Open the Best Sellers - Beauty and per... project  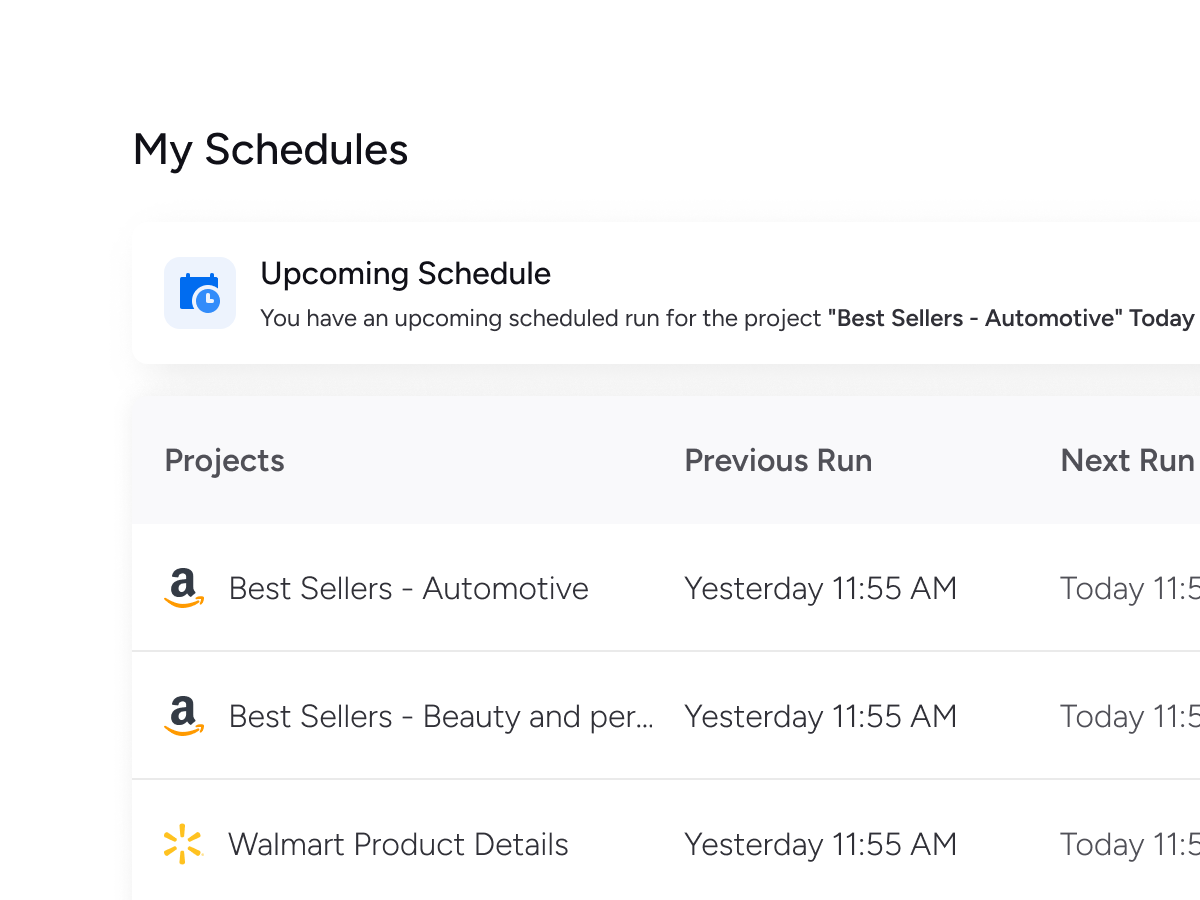441,716
